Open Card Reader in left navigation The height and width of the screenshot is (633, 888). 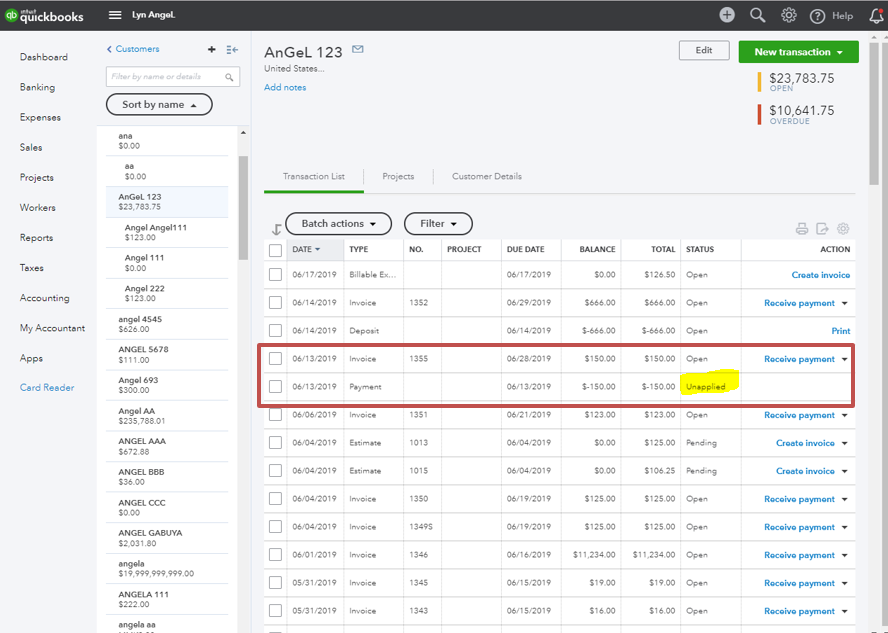point(47,388)
